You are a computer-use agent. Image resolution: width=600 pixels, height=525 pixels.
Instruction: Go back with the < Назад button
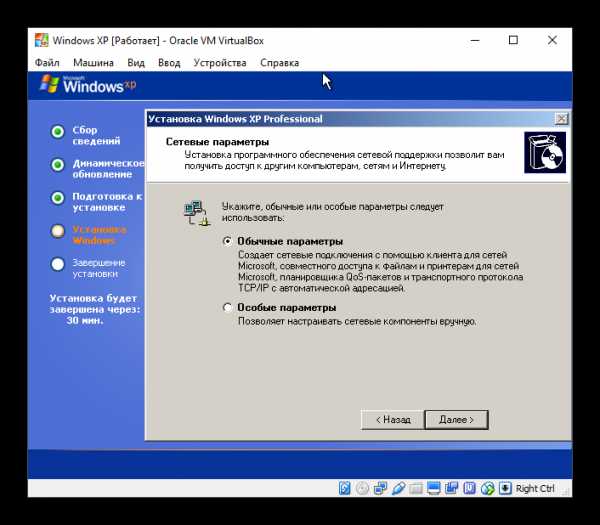click(391, 419)
